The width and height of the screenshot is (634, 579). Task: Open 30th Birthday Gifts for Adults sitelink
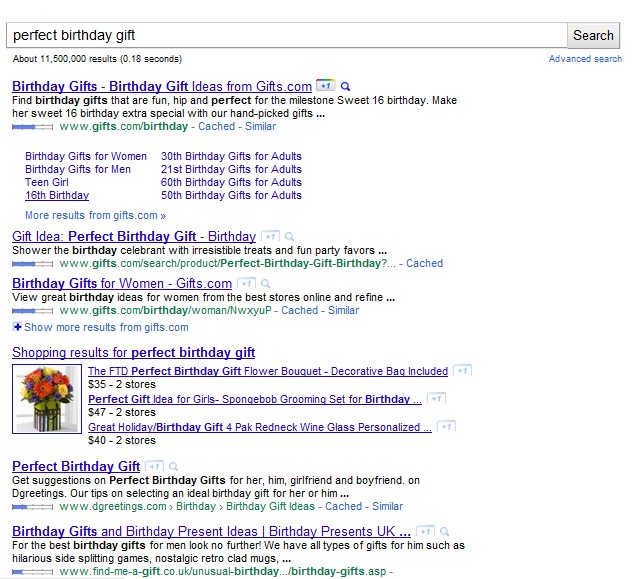[x=231, y=156]
